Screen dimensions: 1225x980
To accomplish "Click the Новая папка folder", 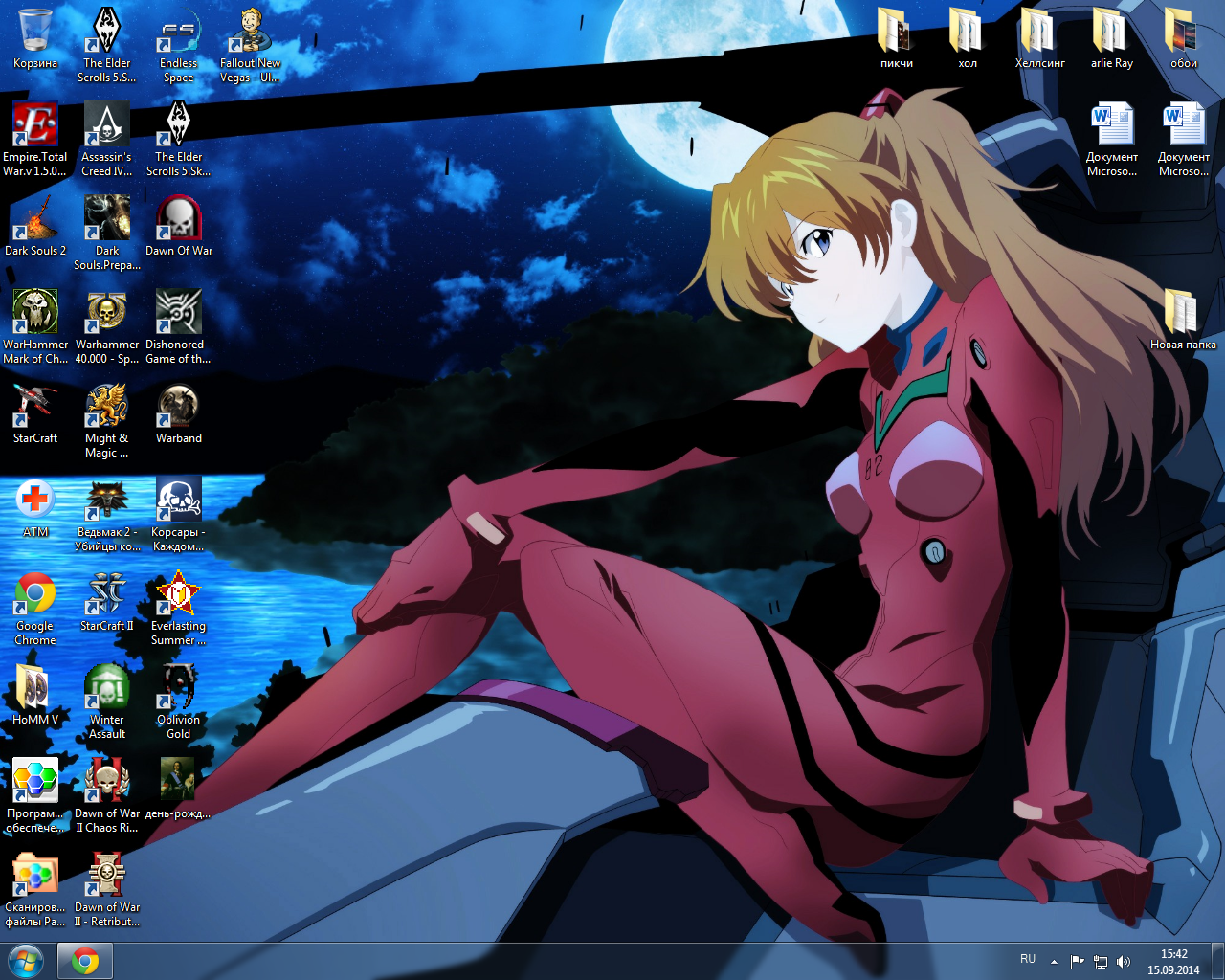I will click(1183, 320).
